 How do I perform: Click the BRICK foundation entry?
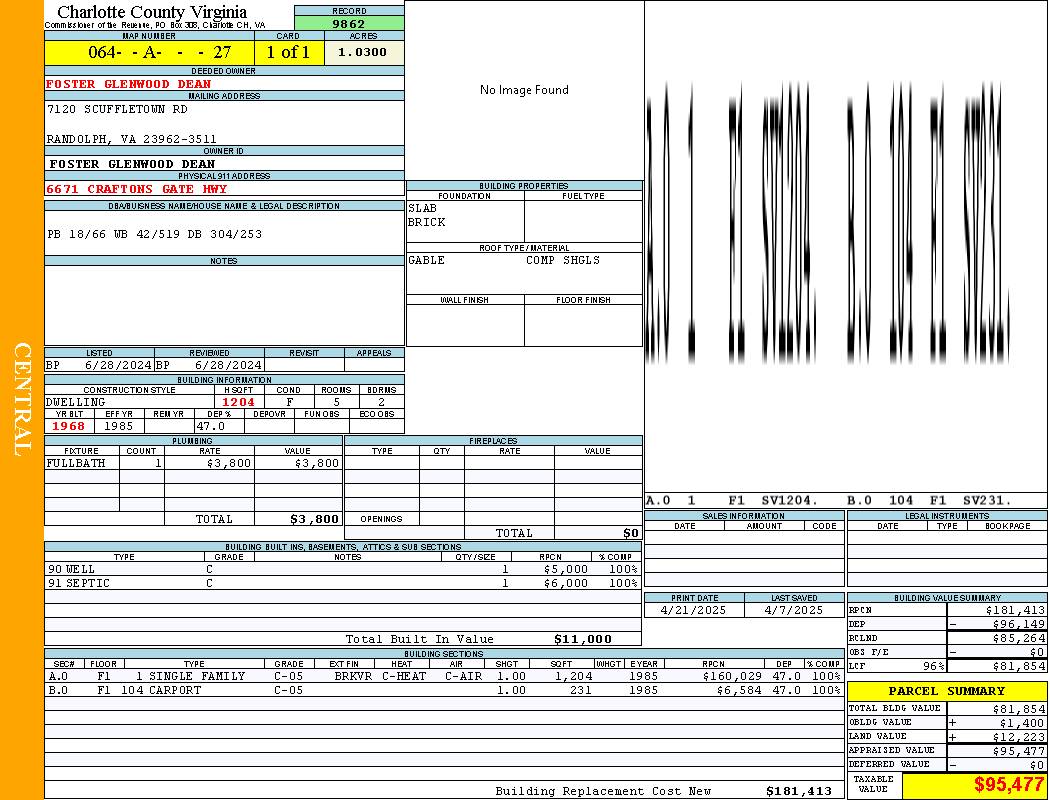tap(427, 222)
